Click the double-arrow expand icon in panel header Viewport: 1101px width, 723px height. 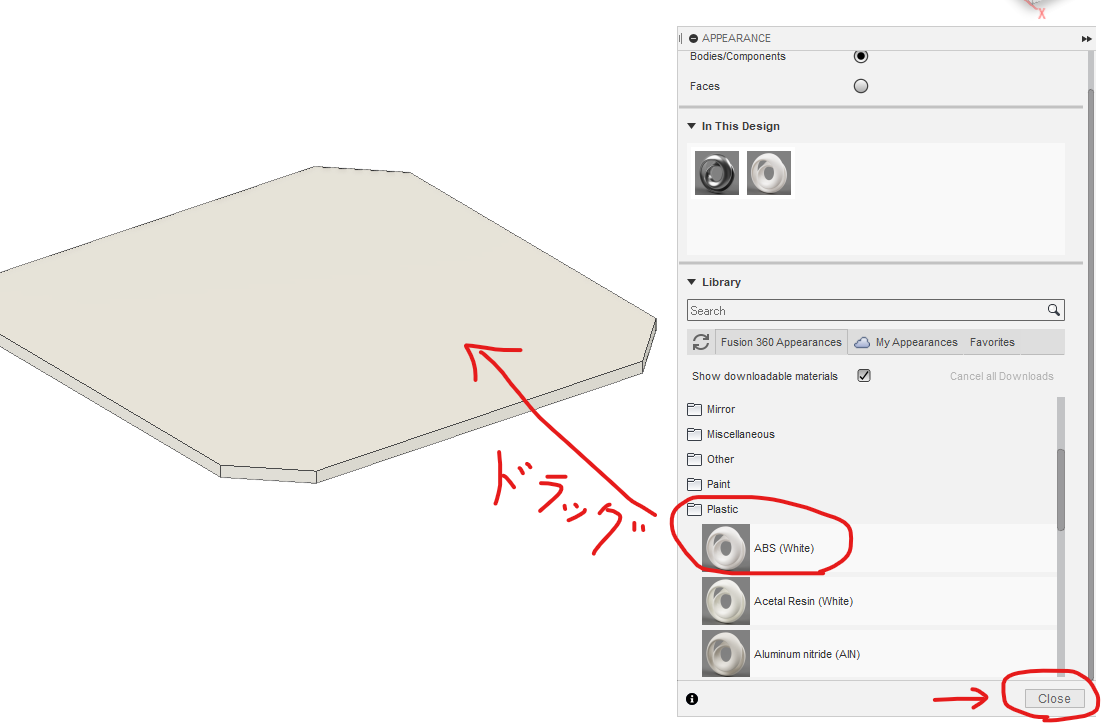click(x=1086, y=39)
